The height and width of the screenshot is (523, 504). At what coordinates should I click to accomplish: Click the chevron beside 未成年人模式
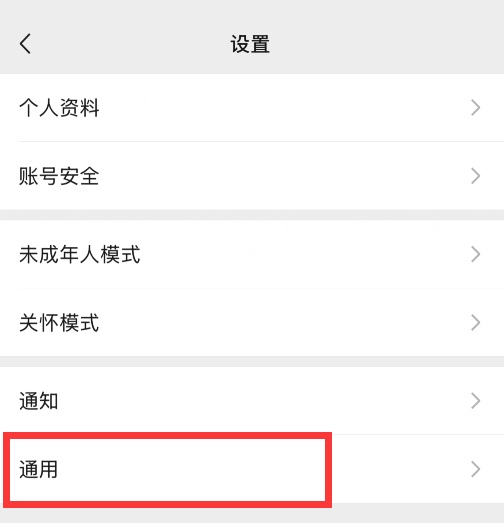pos(476,254)
